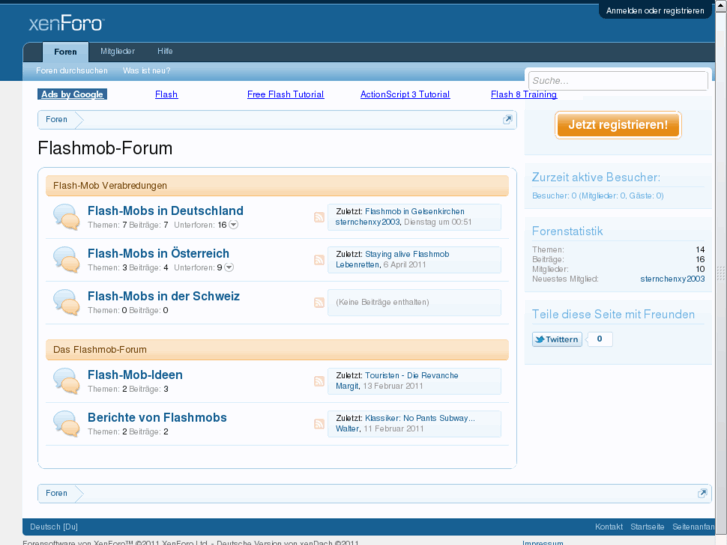The height and width of the screenshot is (545, 727).
Task: Expand Unterforen list for Flash-Mobs in Österreich
Action: pos(229,268)
